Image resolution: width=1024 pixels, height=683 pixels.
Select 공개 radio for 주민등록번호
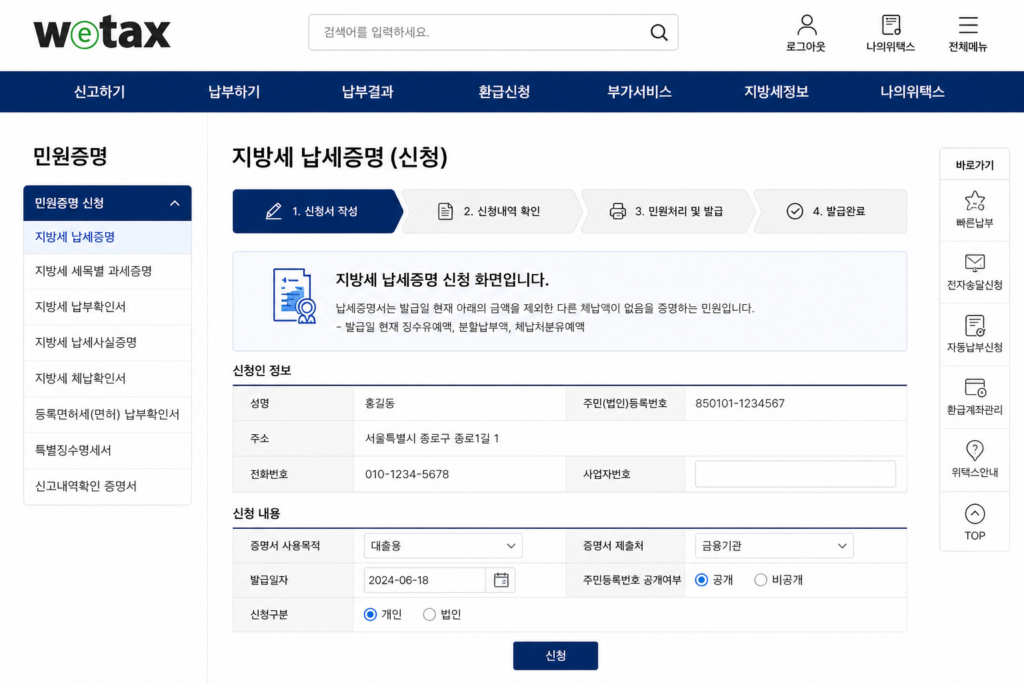coord(701,580)
